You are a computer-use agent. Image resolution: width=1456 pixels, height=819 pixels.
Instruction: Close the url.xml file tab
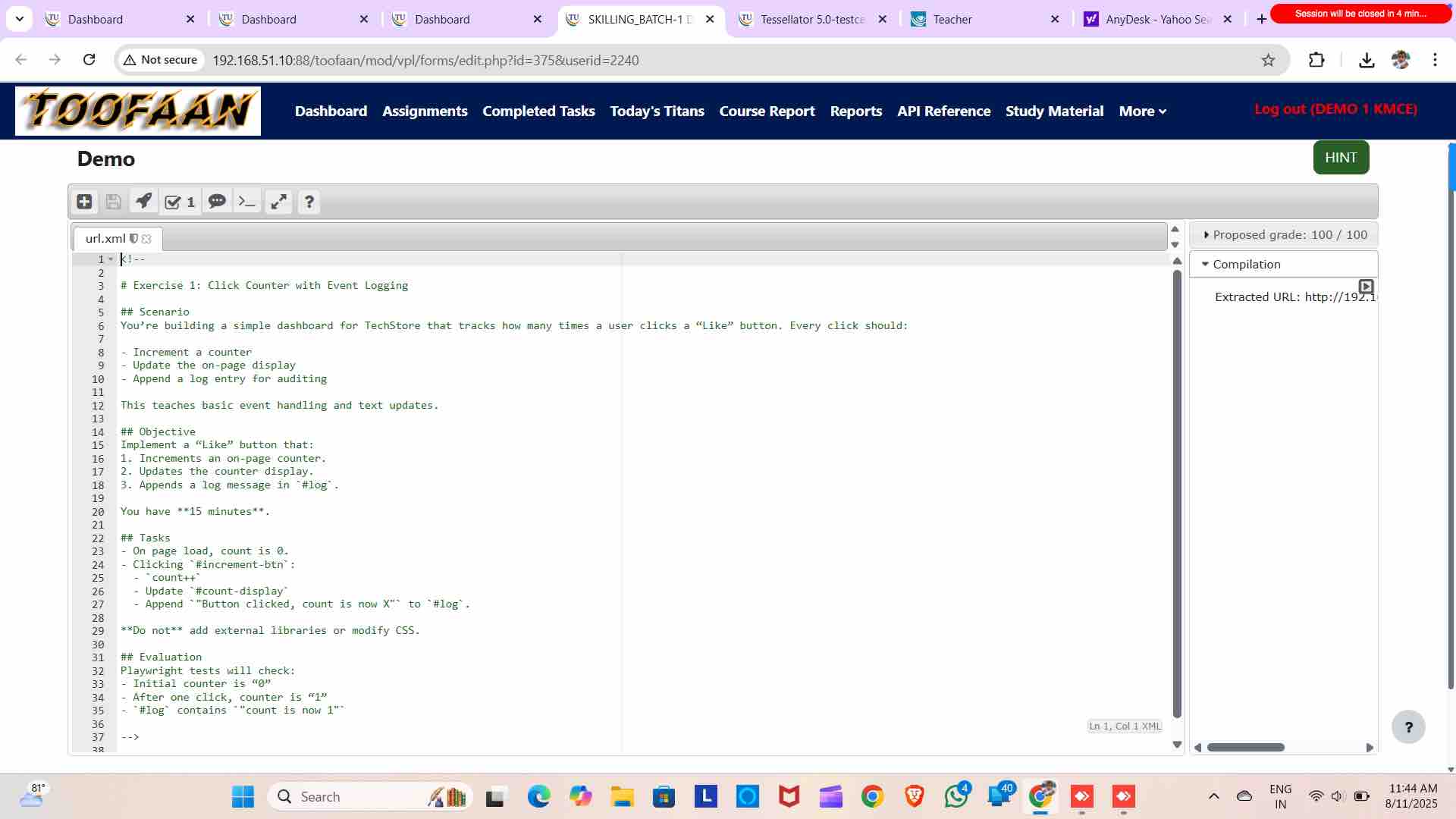point(147,239)
